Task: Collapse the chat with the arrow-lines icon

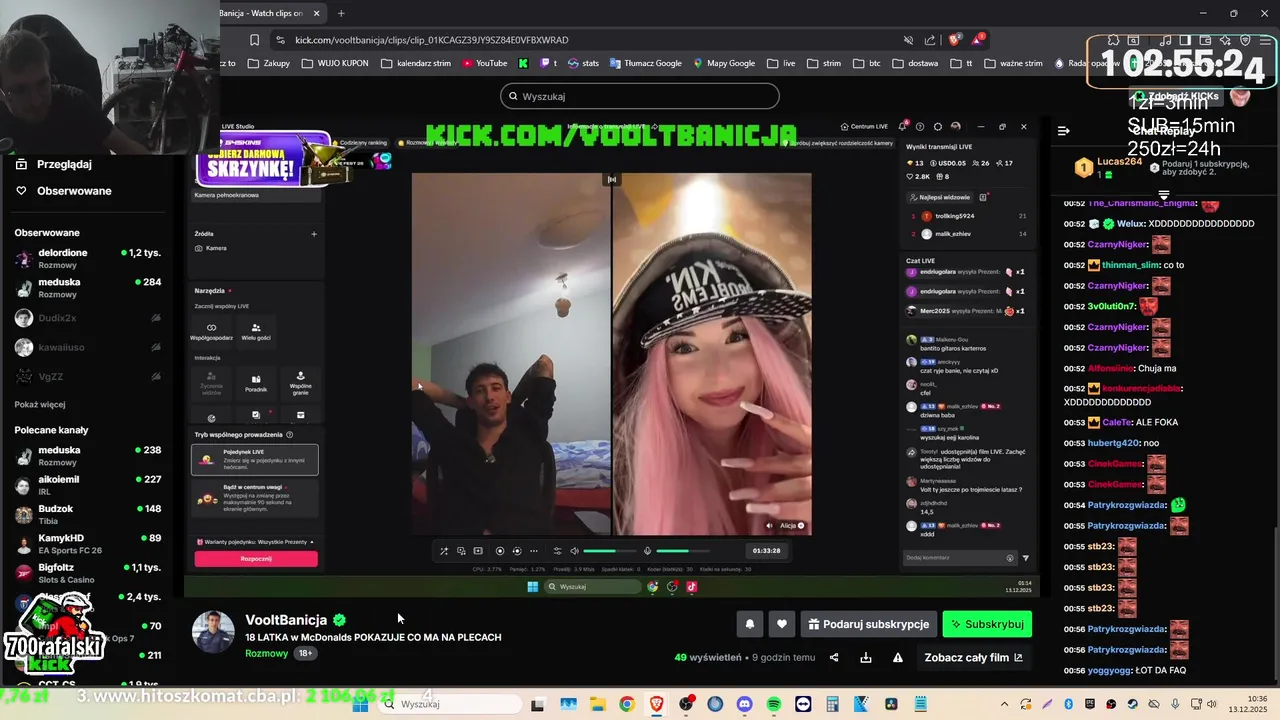Action: (1064, 130)
